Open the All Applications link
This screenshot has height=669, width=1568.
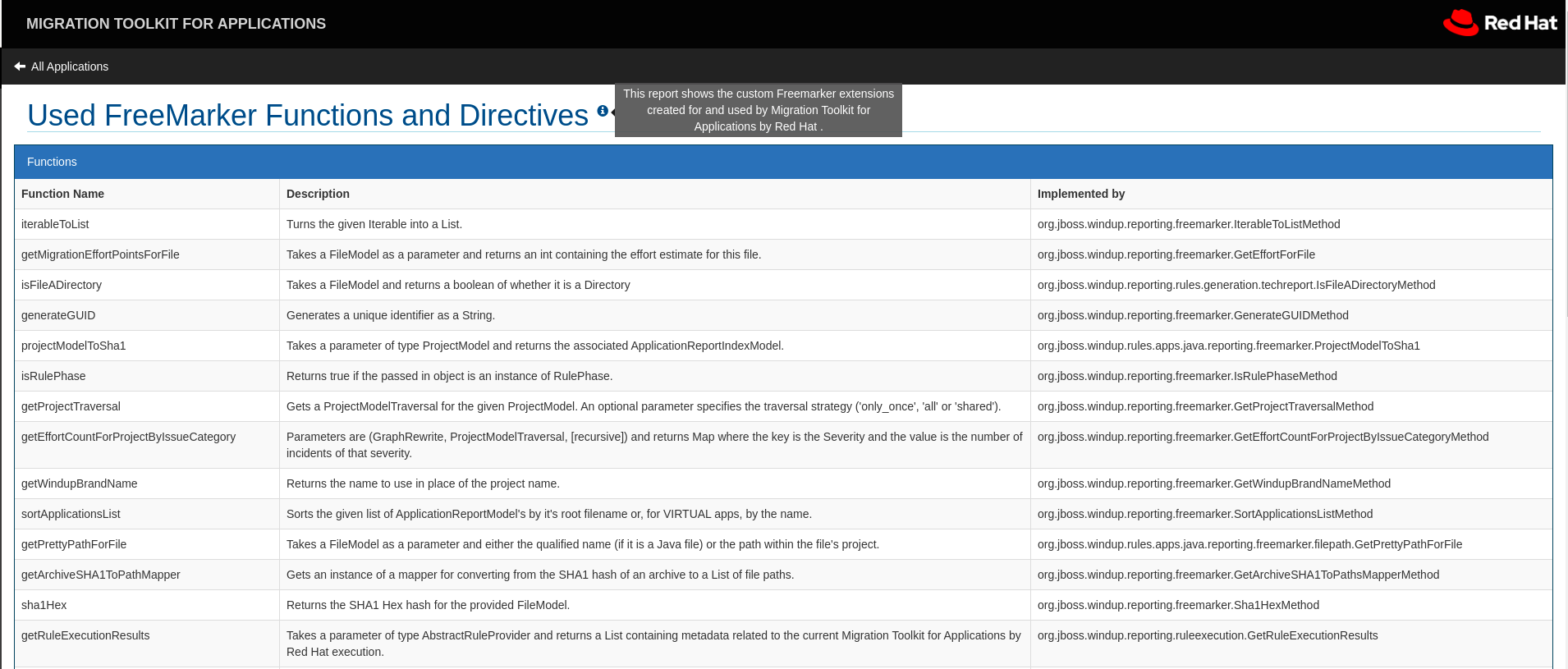70,66
